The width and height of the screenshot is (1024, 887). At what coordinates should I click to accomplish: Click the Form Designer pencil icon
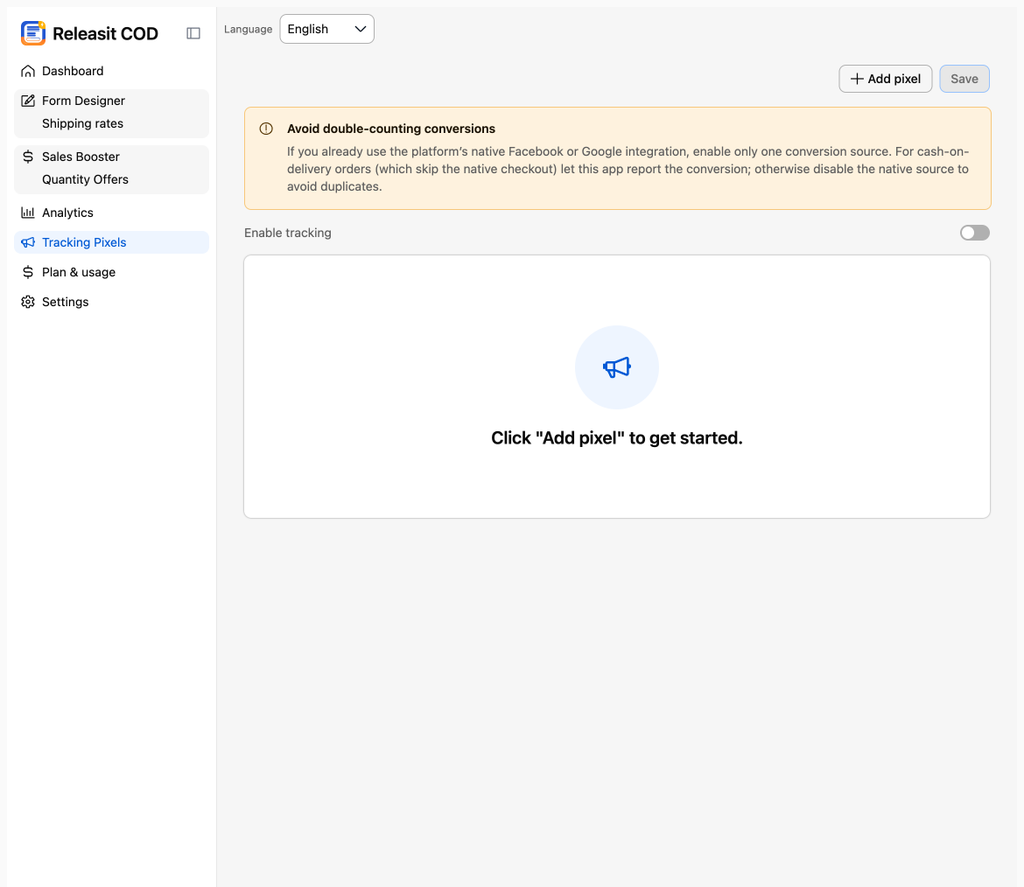click(27, 101)
